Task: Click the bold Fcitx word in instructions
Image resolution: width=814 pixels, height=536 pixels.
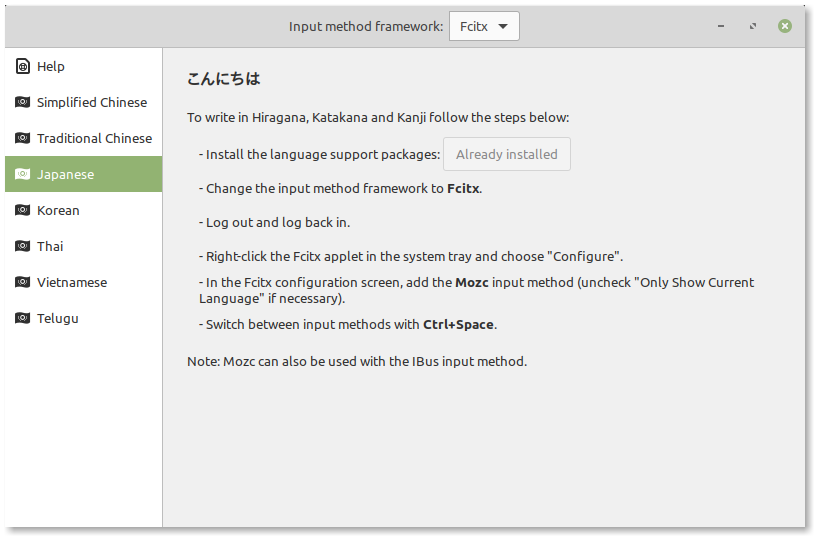Action: click(463, 188)
